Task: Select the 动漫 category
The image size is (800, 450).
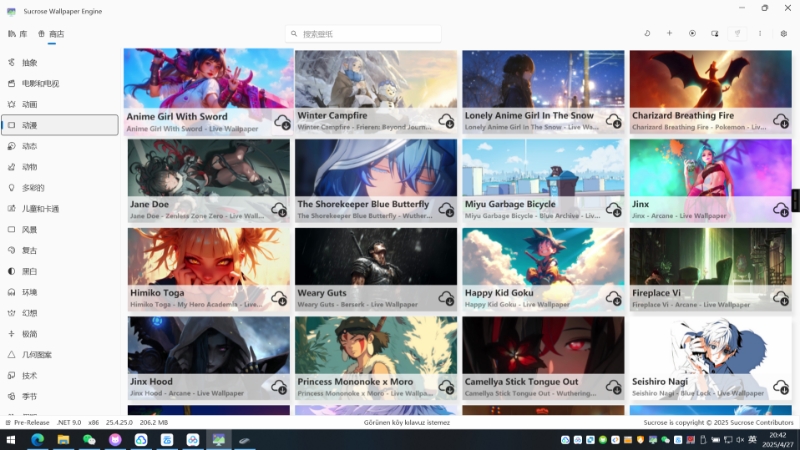Action: (60, 126)
